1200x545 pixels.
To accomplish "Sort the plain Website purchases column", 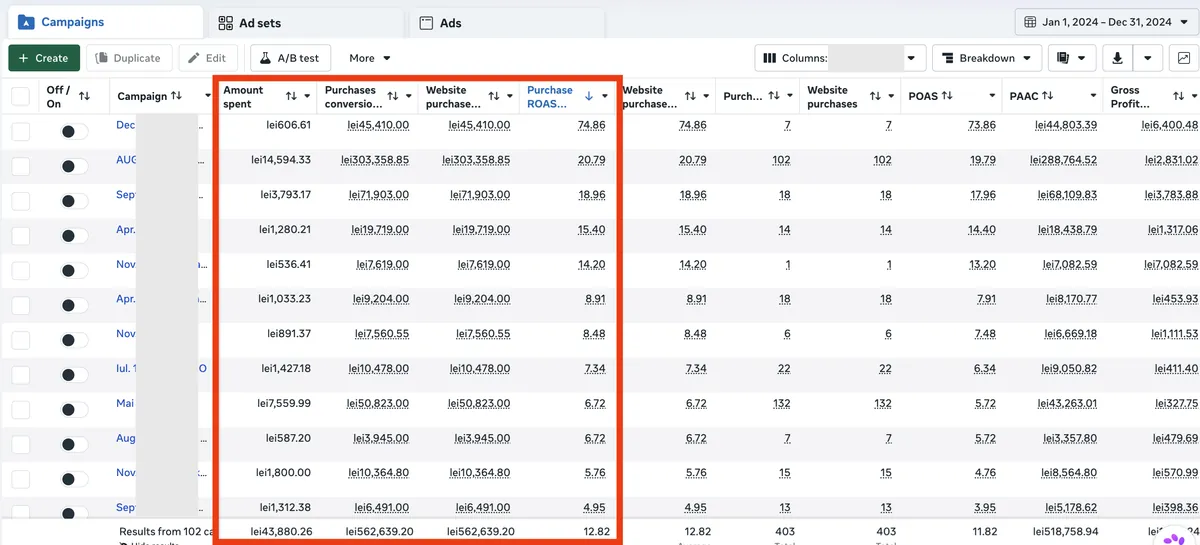I will pos(876,96).
